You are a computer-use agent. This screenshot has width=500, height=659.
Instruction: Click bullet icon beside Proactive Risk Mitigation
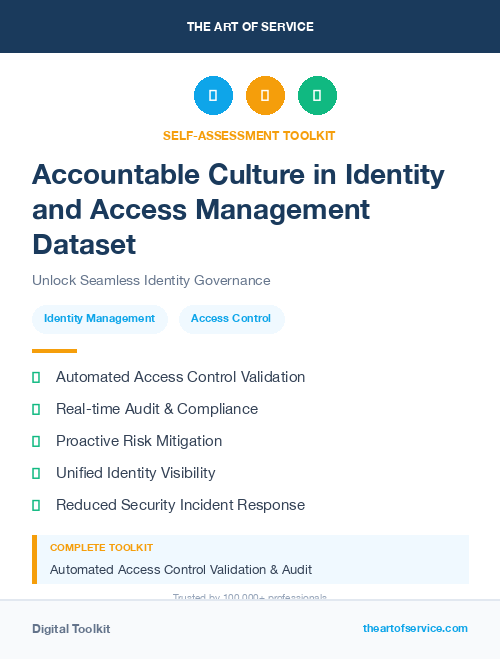click(36, 441)
